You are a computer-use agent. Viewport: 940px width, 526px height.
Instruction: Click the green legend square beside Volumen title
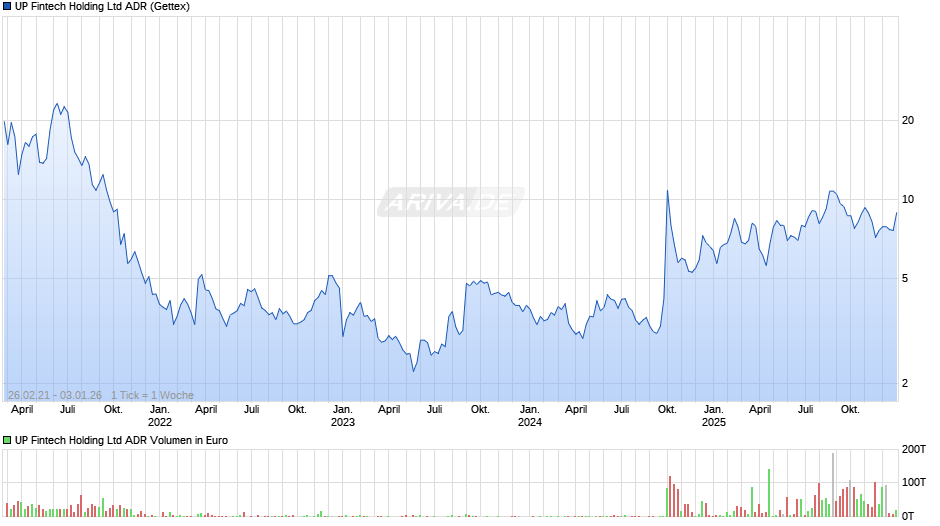[x=7, y=440]
